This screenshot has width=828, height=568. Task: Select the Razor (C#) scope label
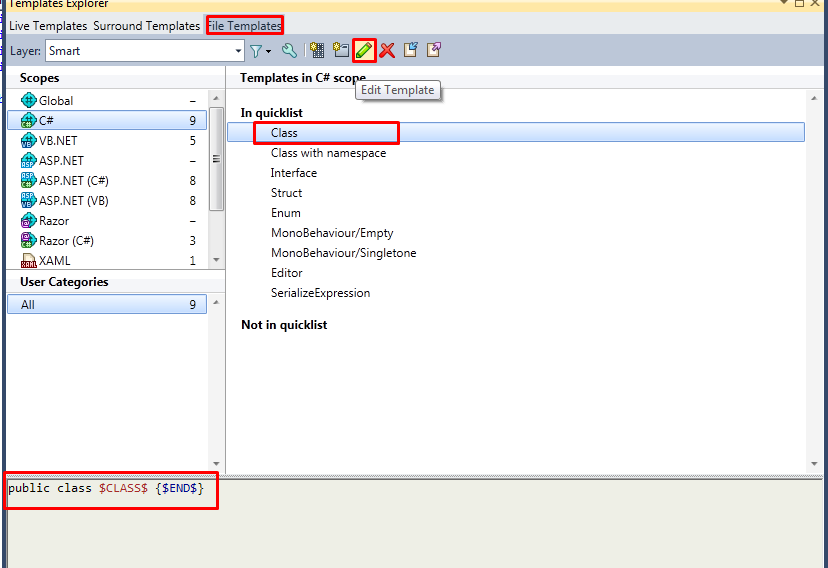pos(67,241)
